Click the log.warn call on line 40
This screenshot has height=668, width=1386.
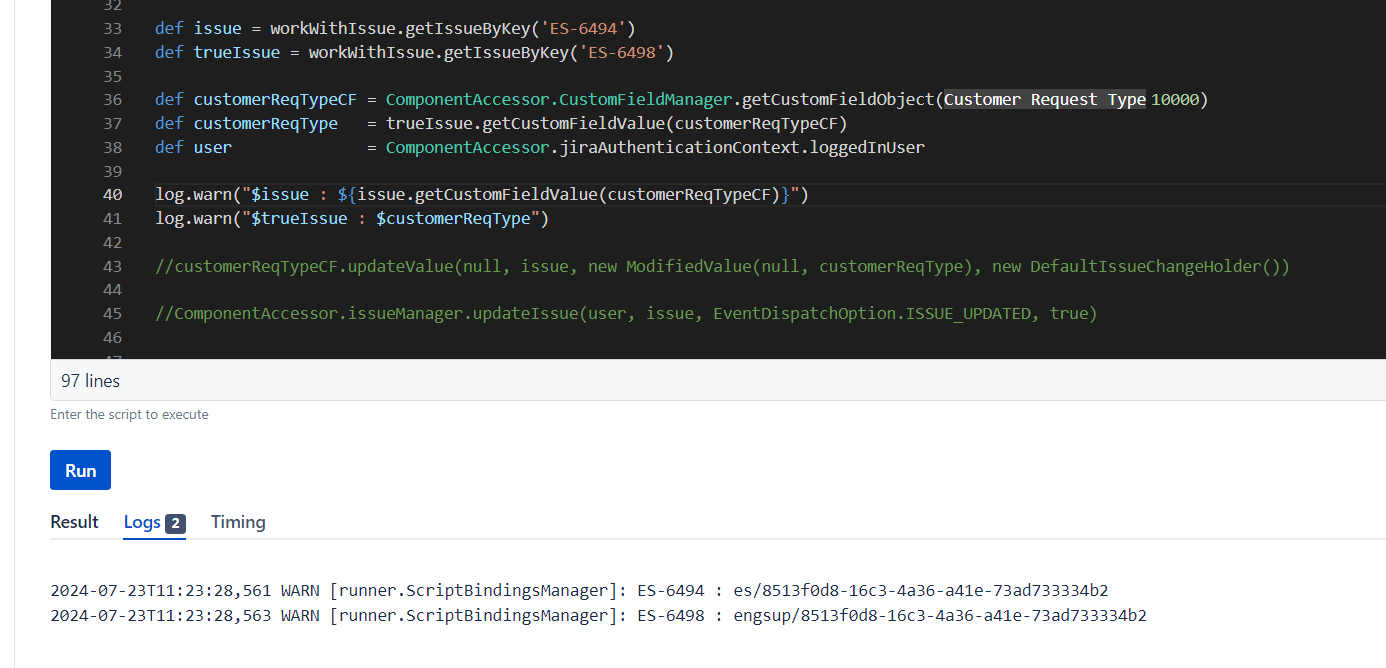click(482, 195)
